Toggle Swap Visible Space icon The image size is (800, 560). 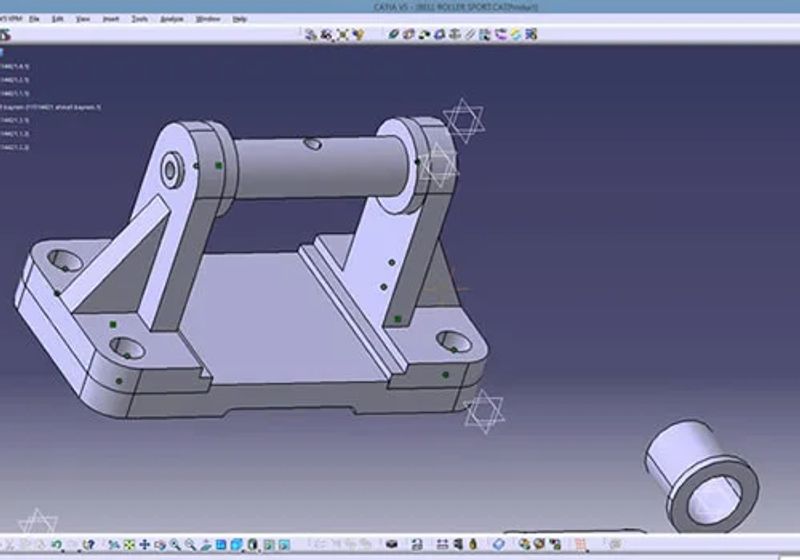click(x=284, y=545)
